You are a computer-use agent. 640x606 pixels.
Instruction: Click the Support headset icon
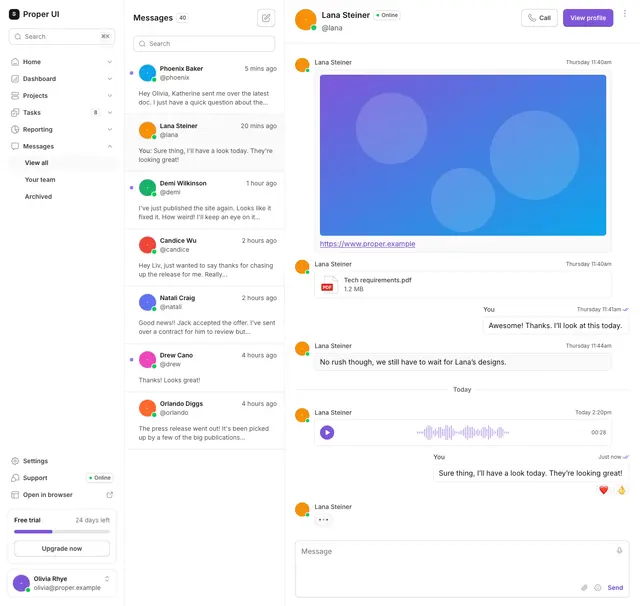(x=15, y=478)
